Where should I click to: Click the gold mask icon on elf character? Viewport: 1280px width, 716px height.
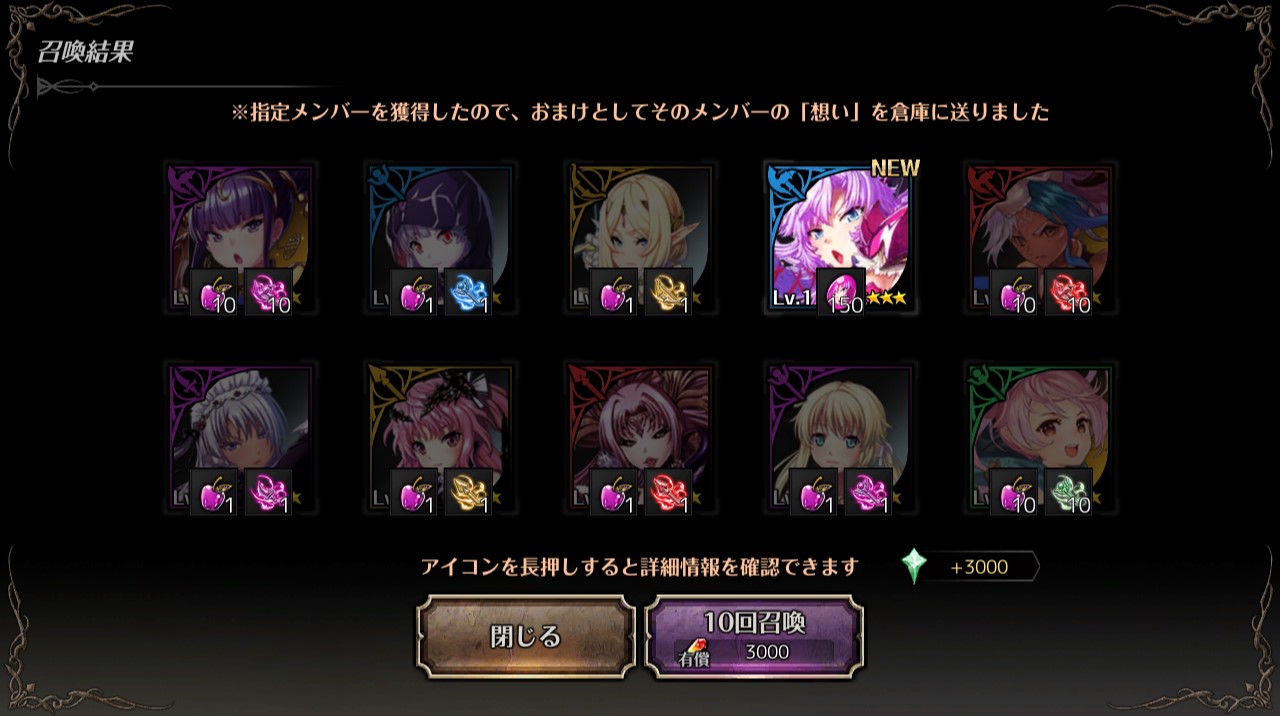668,292
